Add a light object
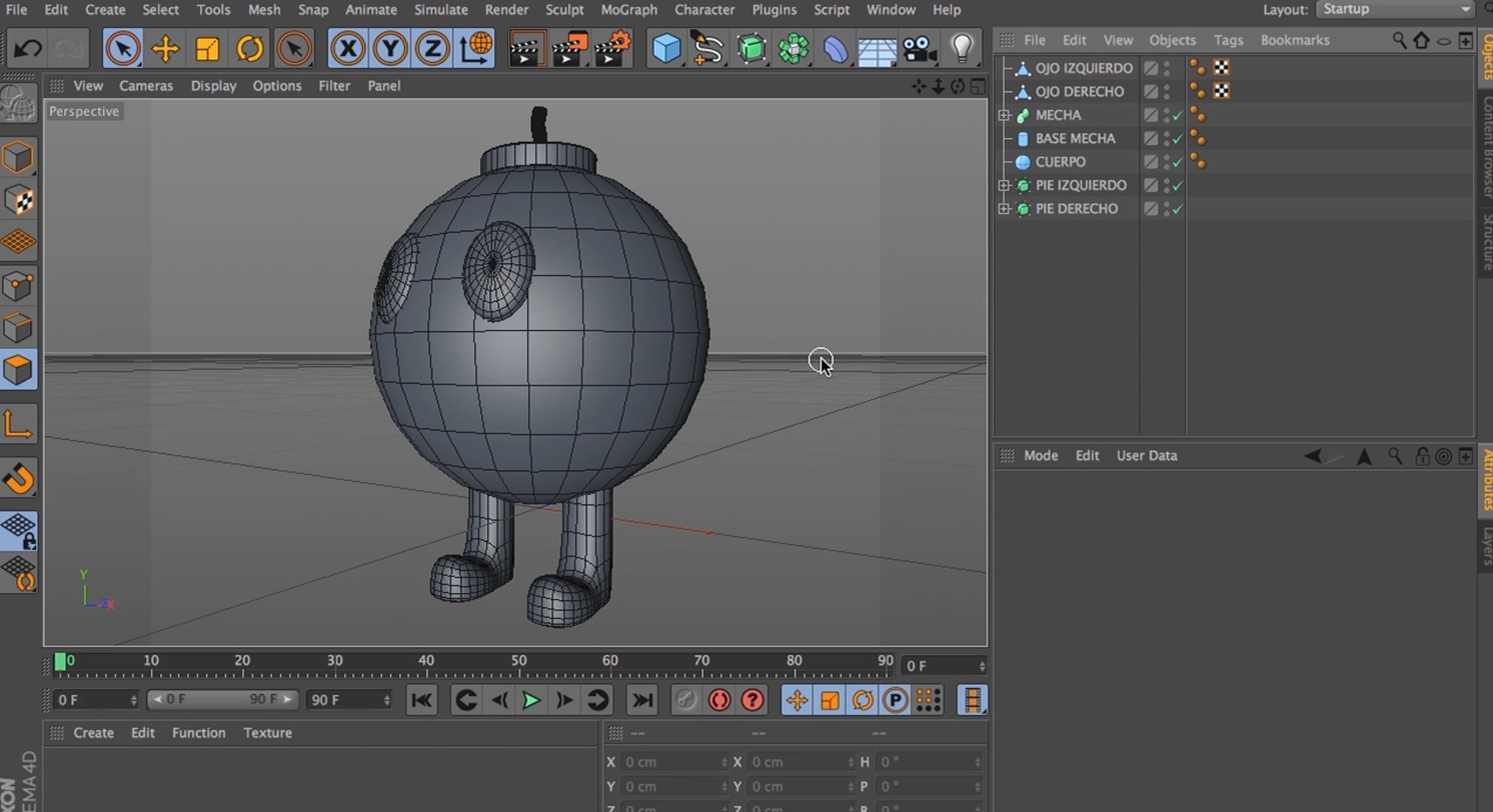 (962, 48)
